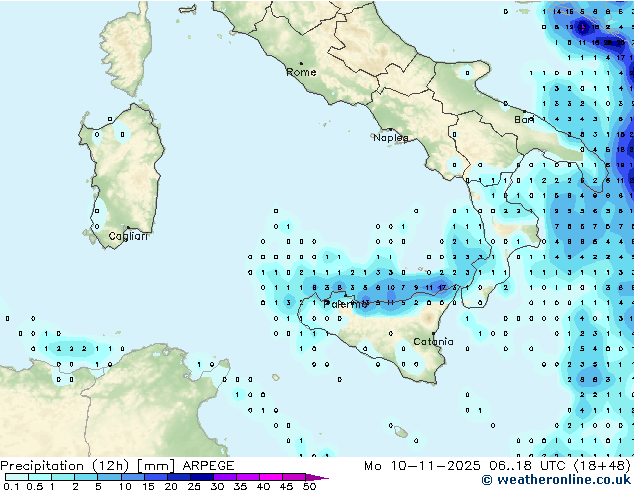
Task: Click the Rome city dot marker
Action: [x=301, y=63]
